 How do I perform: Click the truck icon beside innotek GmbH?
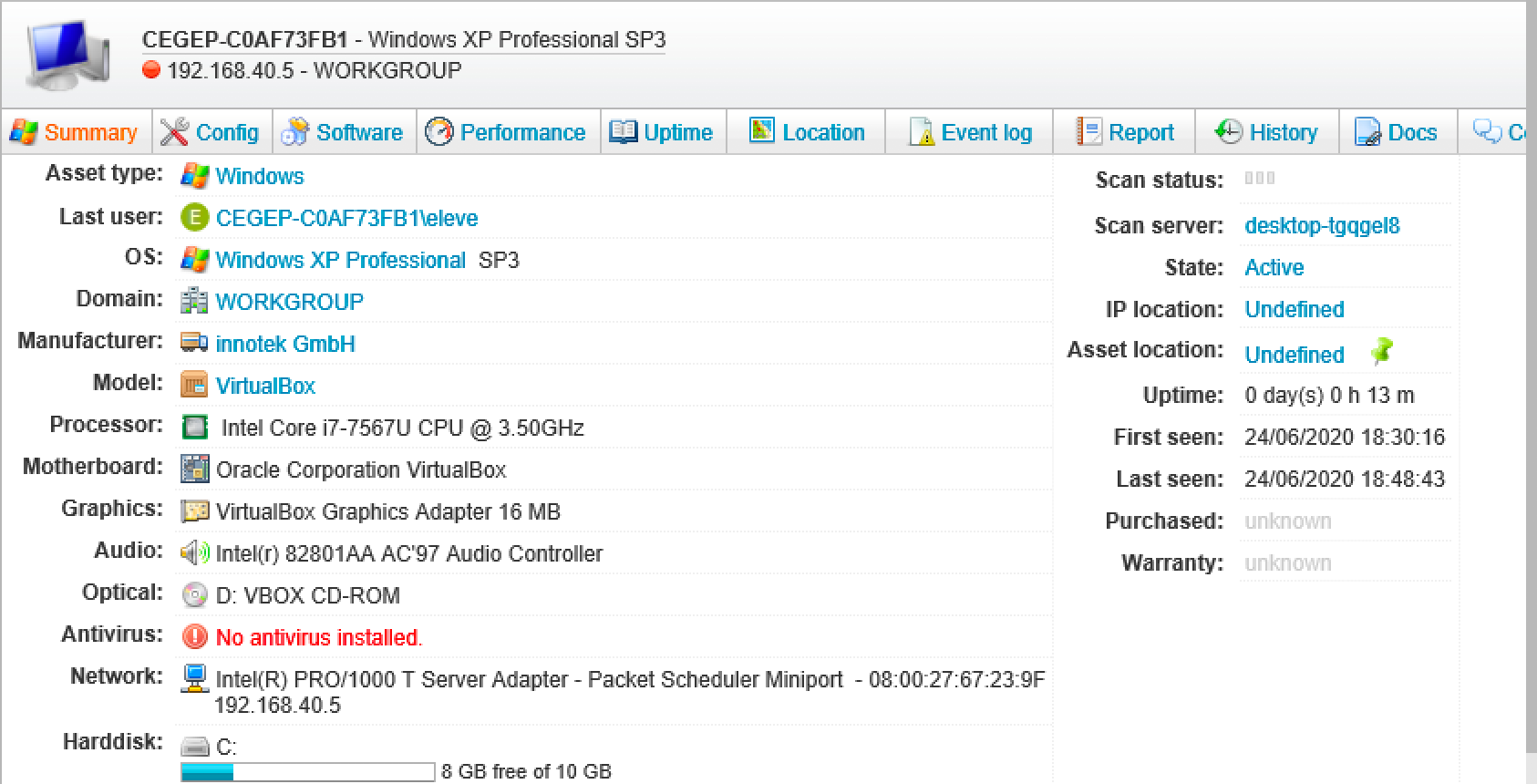194,343
